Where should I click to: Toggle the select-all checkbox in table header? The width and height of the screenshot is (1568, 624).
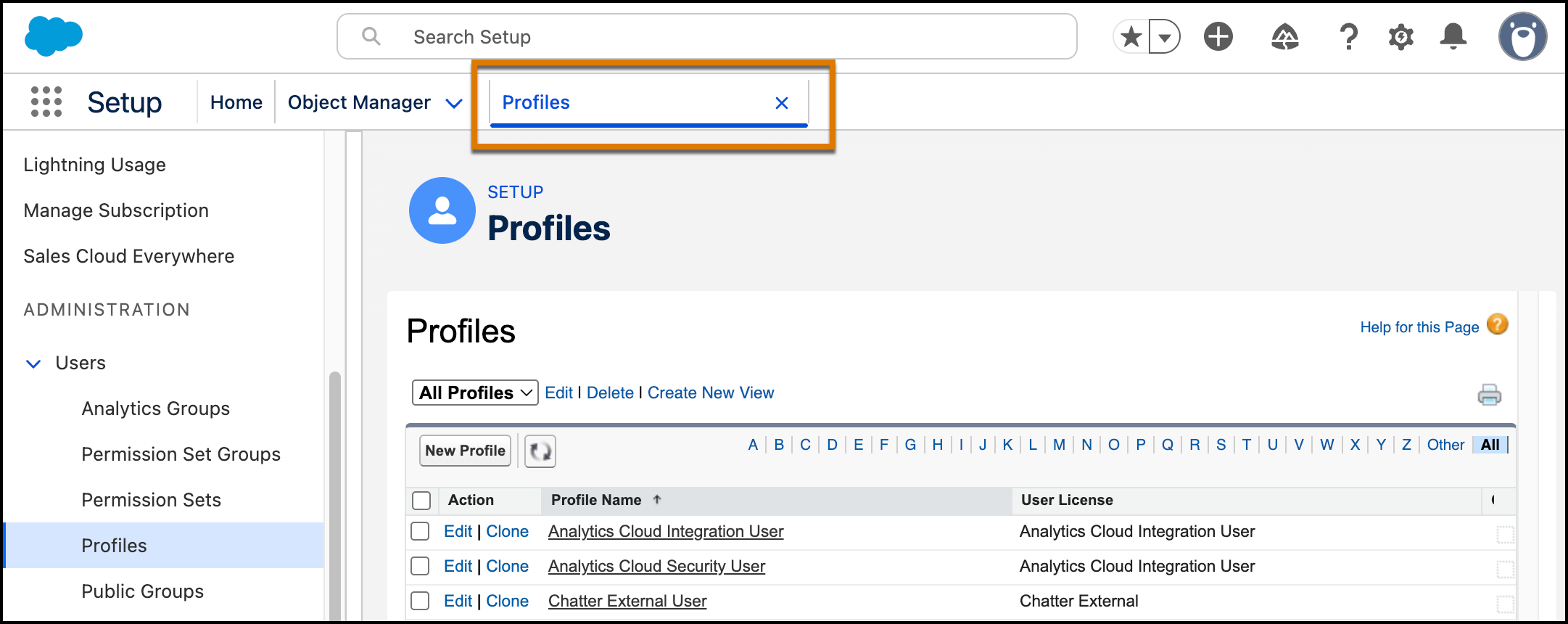[421, 501]
